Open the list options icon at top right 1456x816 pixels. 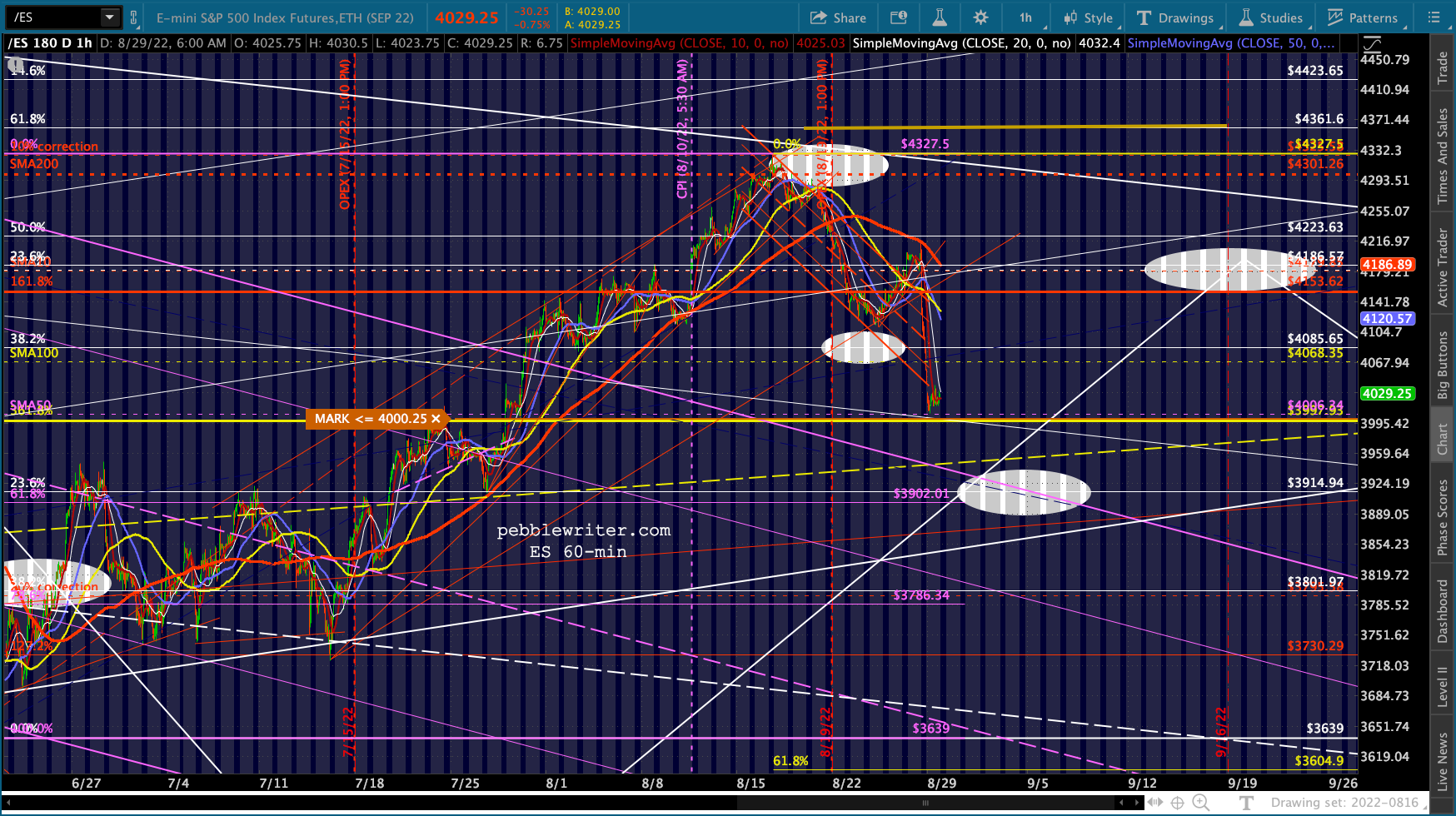(x=1433, y=17)
